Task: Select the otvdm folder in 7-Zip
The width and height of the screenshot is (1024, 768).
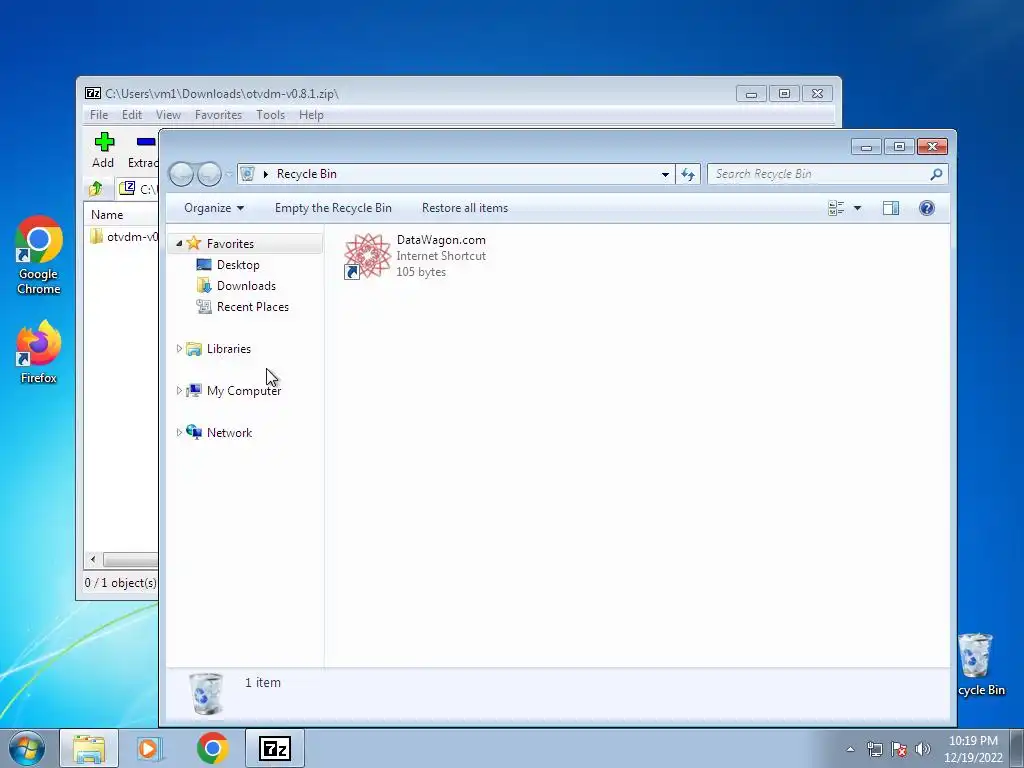Action: 123,236
